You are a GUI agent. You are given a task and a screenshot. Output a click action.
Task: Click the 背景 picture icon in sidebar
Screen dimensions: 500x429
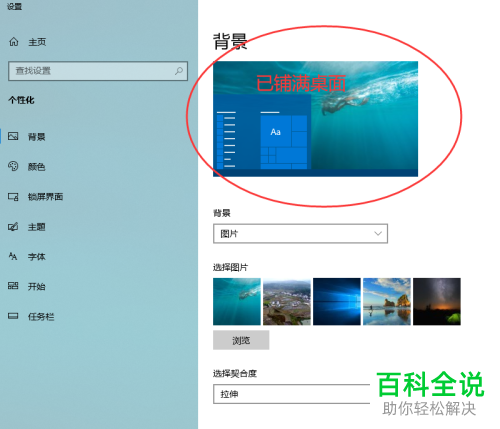click(x=13, y=136)
